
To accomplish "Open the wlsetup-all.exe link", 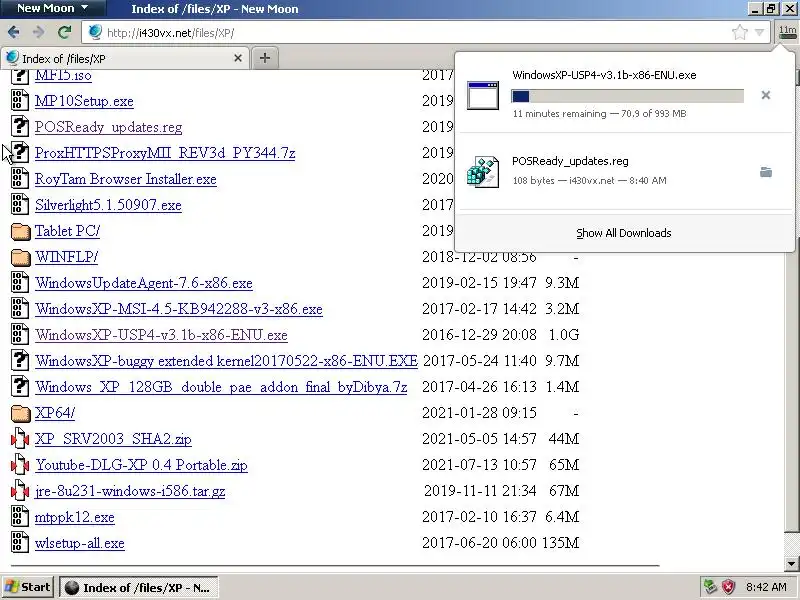I will (x=80, y=543).
